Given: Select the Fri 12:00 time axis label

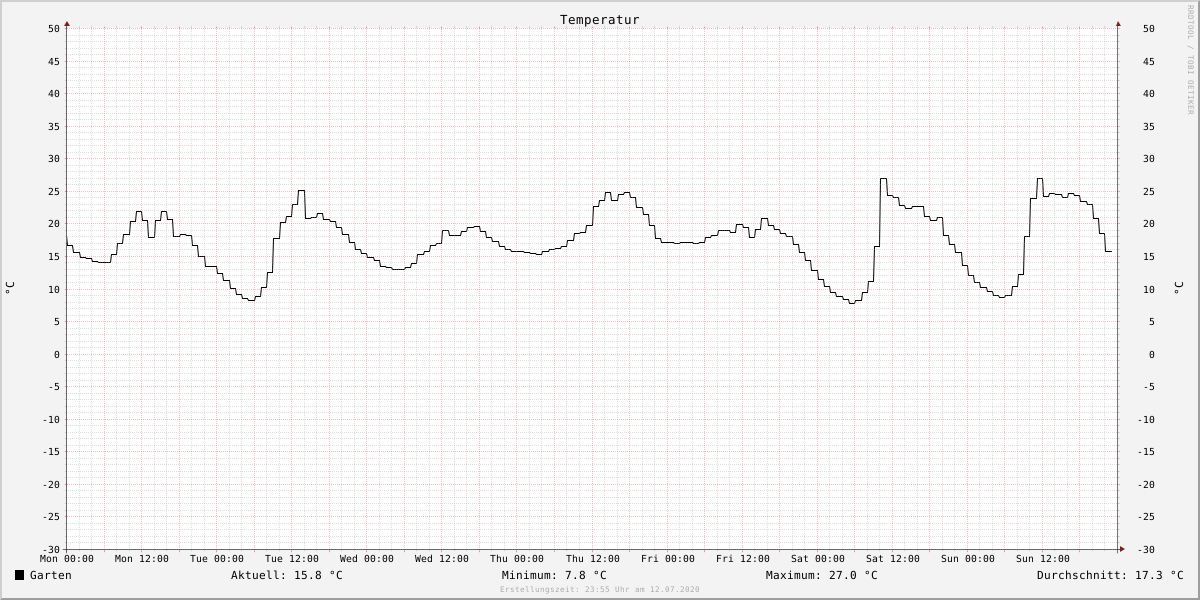Looking at the screenshot, I should [743, 559].
